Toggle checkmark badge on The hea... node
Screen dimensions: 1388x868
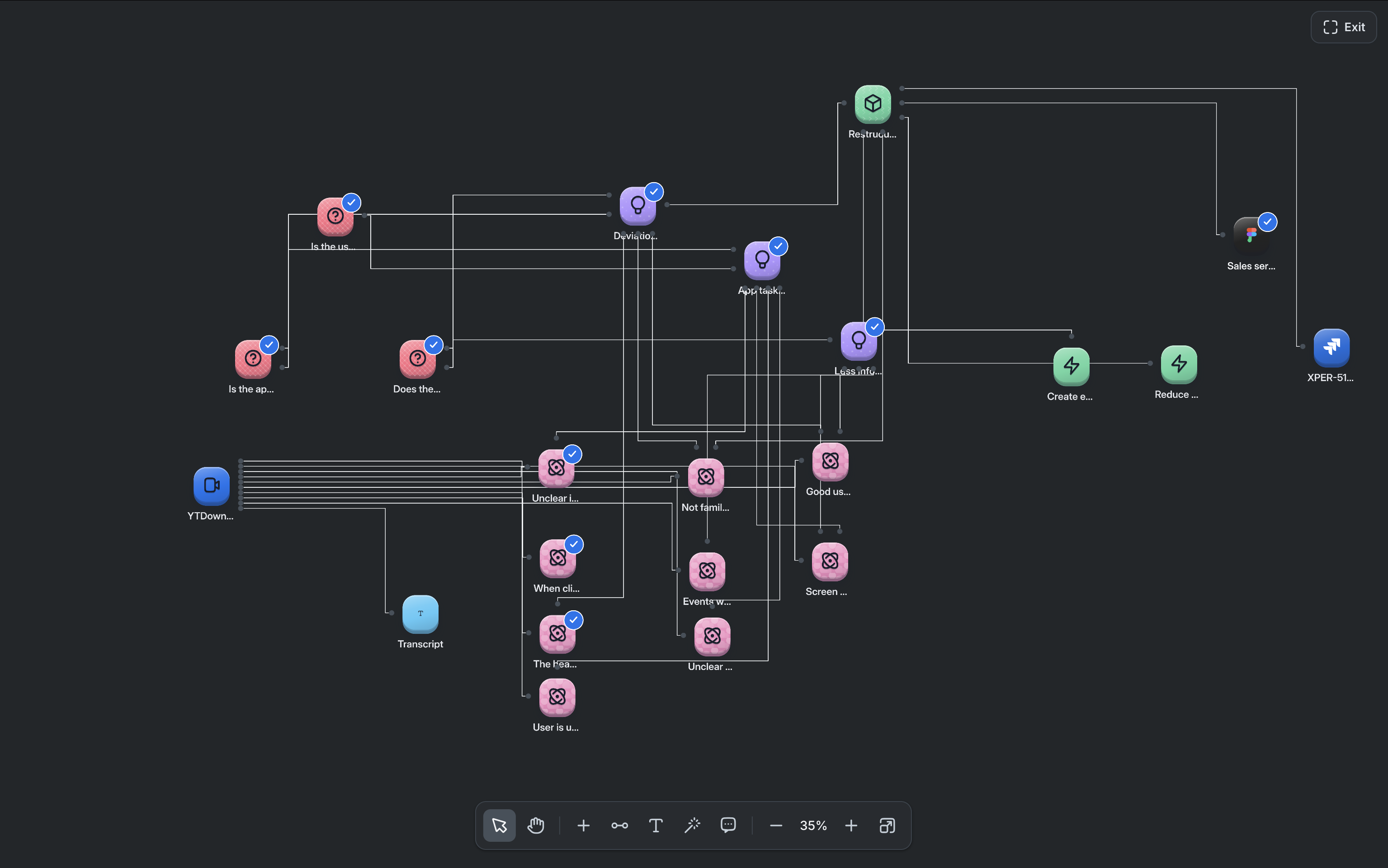point(573,620)
